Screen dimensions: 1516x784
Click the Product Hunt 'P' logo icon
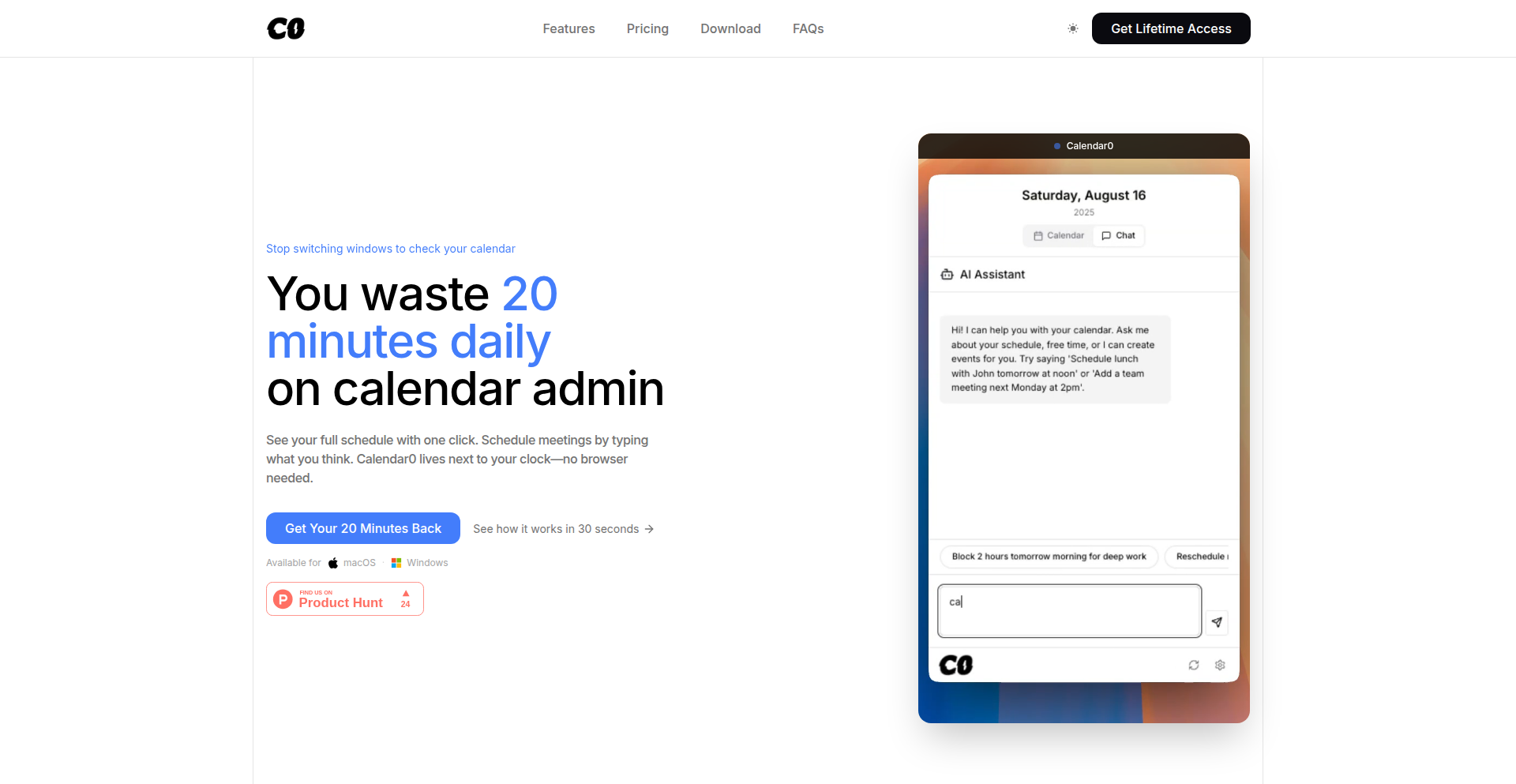(283, 599)
